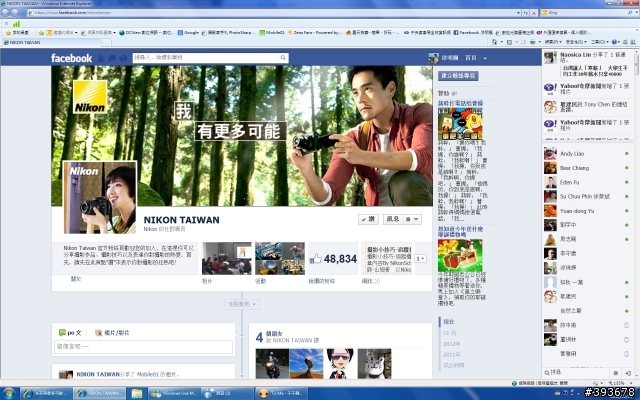Open the 關於 about link

(76, 279)
